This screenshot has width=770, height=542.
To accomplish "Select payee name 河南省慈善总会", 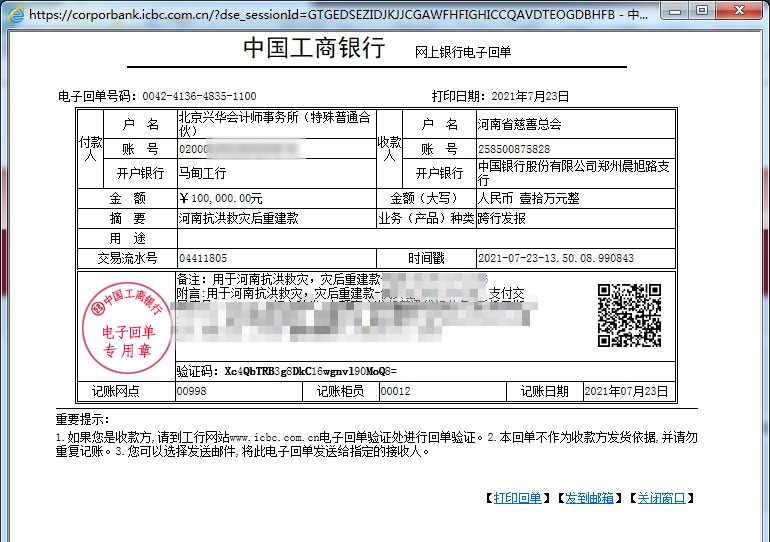I will coord(519,124).
